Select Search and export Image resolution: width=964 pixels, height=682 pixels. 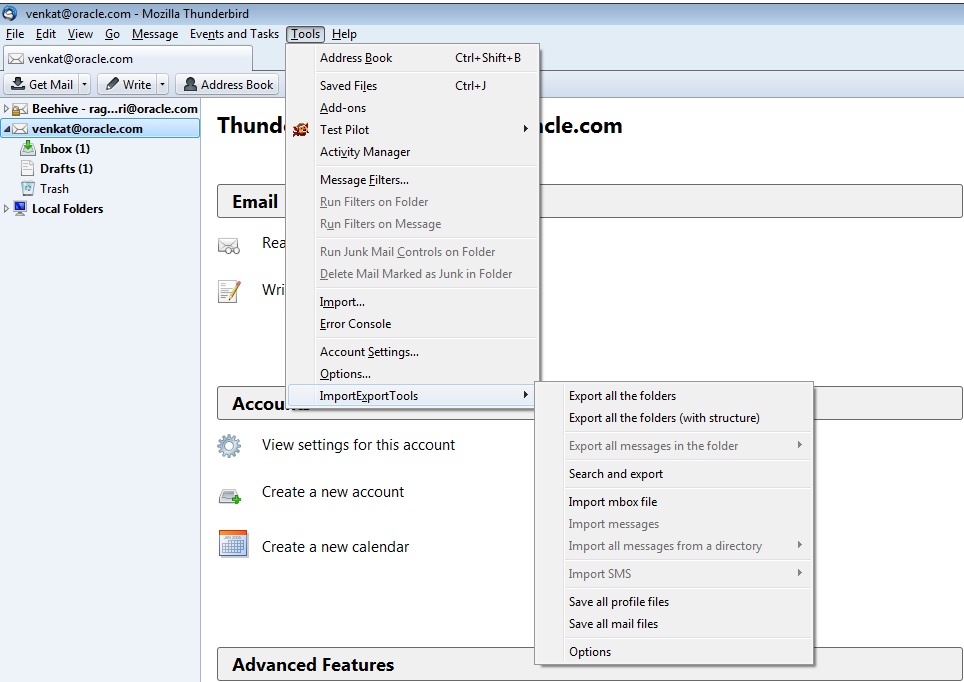coord(674,474)
